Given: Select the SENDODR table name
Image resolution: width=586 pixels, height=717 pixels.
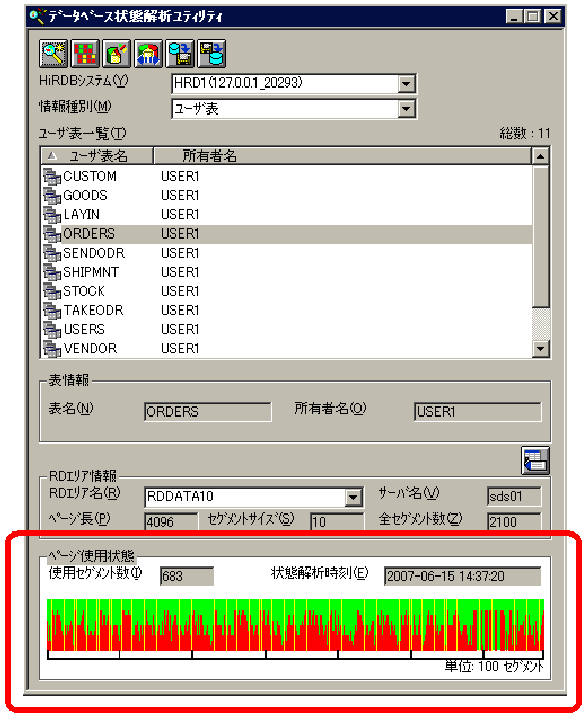Looking at the screenshot, I should (x=94, y=253).
